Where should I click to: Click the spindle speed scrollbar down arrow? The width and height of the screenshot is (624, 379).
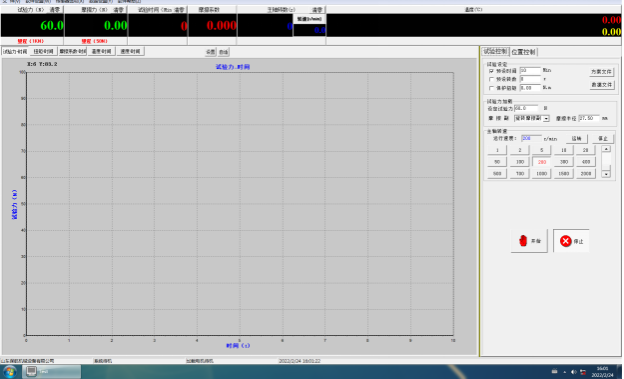[606, 174]
